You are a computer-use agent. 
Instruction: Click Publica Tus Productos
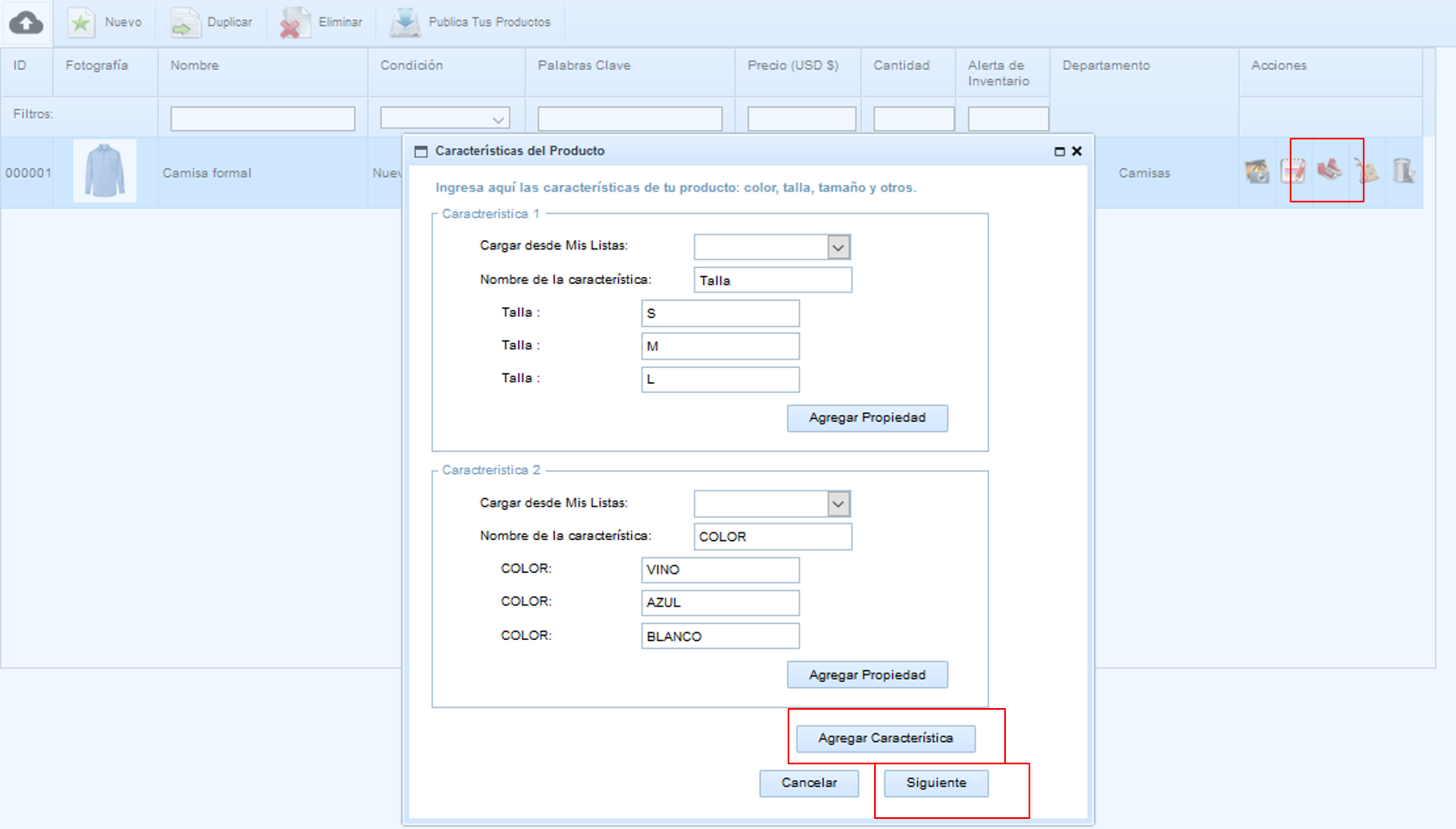pos(471,23)
